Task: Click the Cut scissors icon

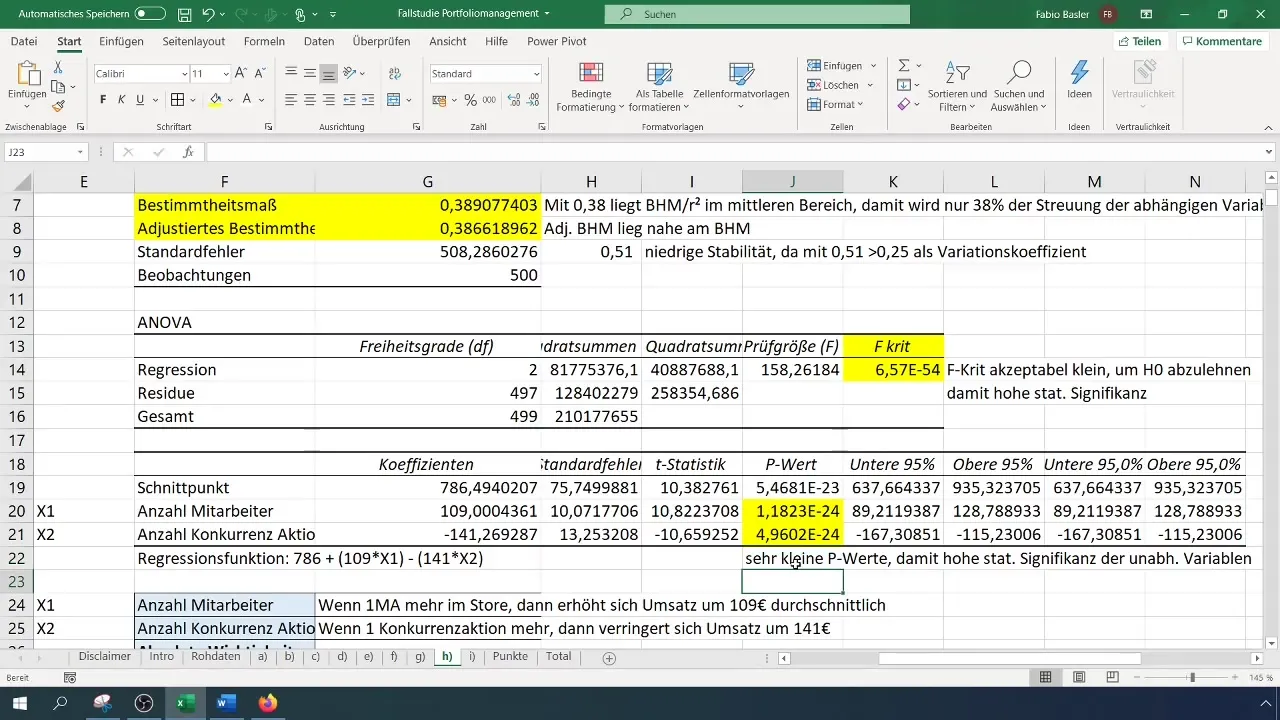Action: click(58, 67)
